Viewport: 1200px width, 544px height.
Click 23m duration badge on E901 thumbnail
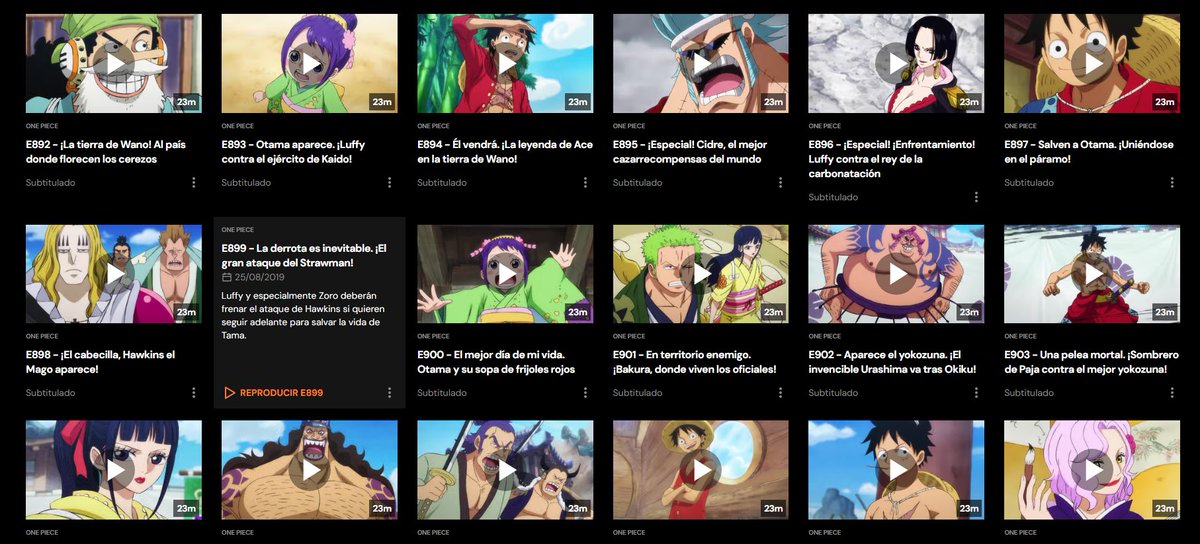tap(773, 313)
